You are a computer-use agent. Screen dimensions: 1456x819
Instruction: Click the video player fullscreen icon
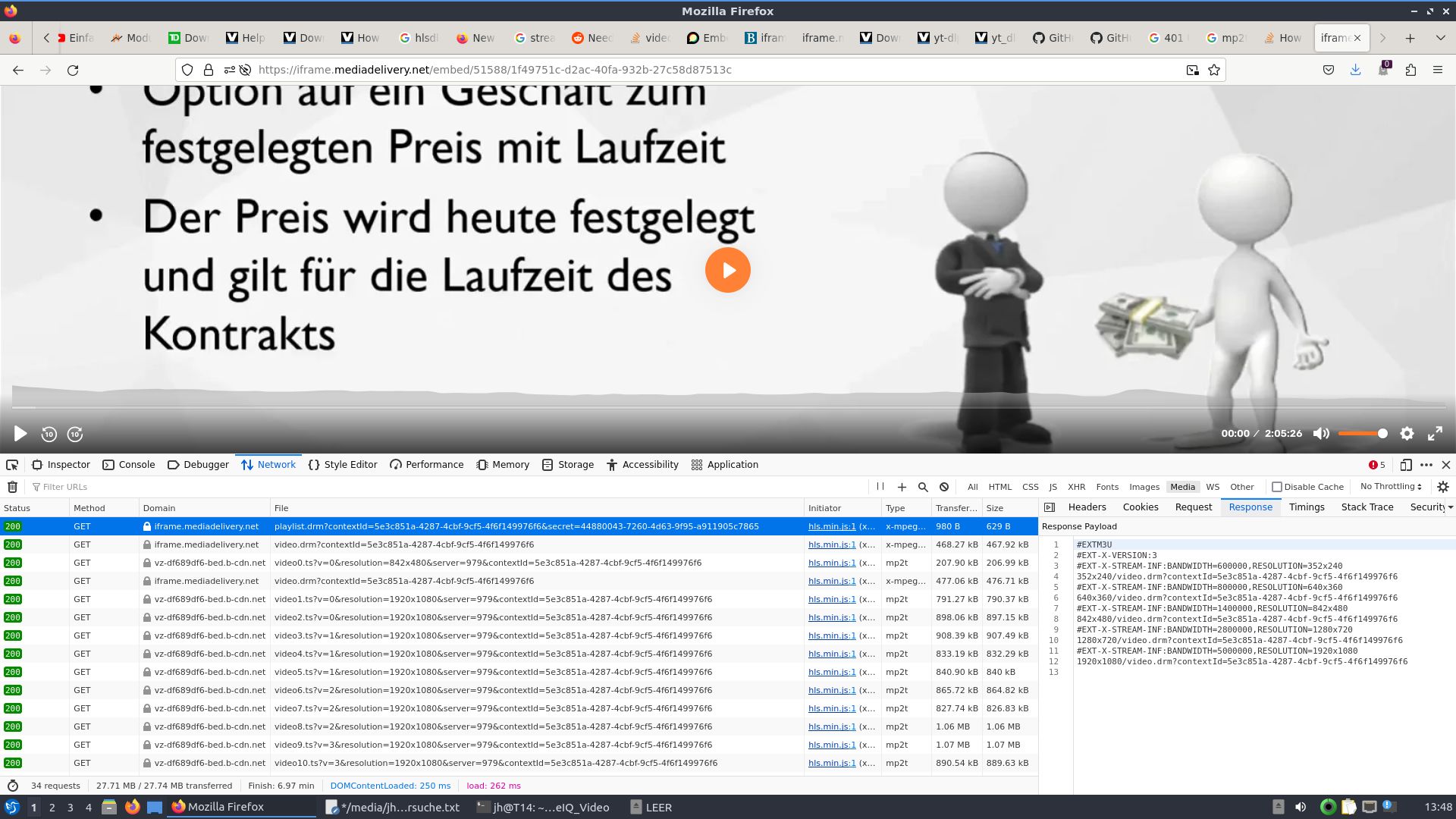(x=1435, y=434)
